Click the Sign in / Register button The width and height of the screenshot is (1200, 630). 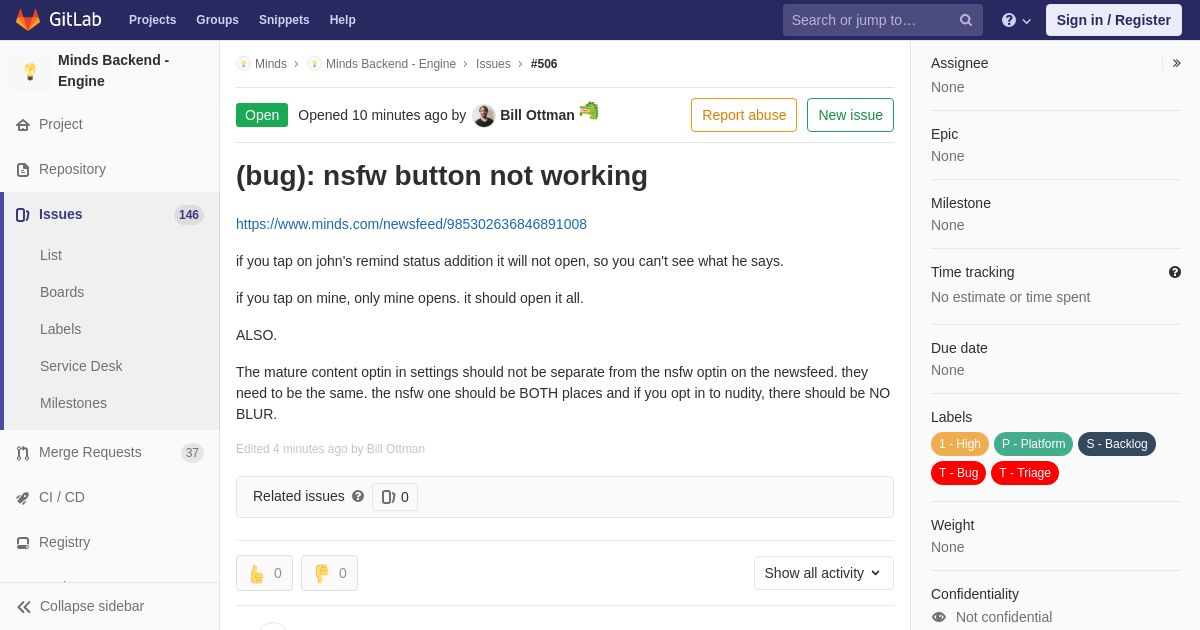click(1114, 20)
